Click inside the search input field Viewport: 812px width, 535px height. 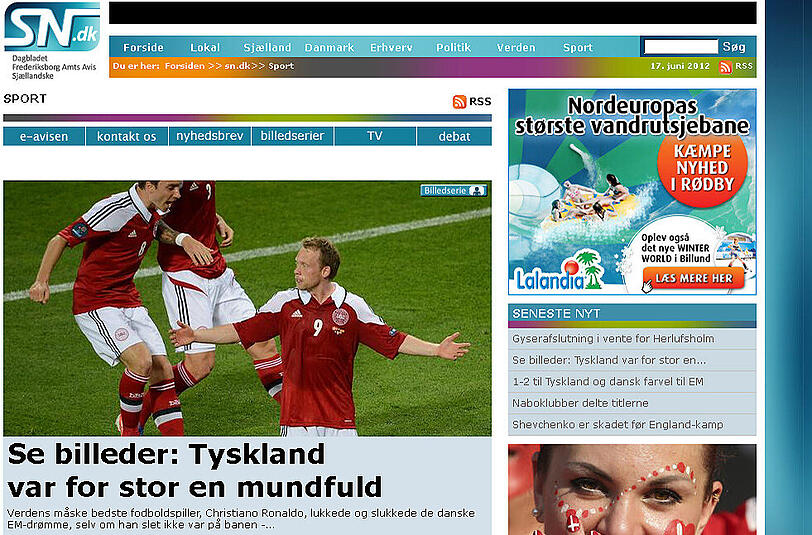coord(680,47)
